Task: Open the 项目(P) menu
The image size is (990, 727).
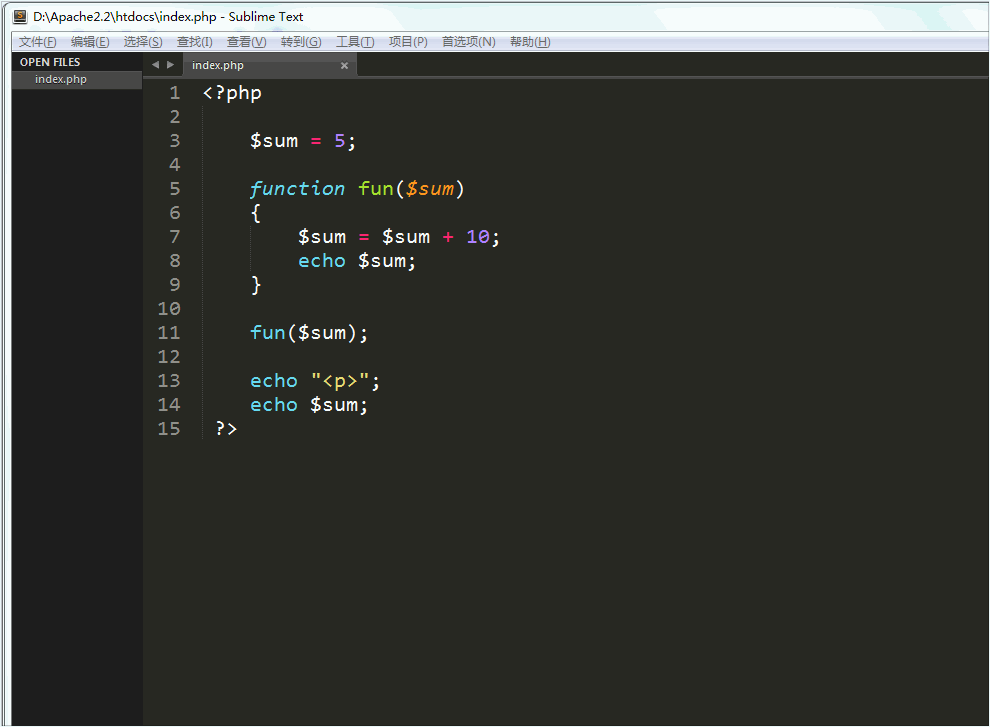Action: pos(408,42)
